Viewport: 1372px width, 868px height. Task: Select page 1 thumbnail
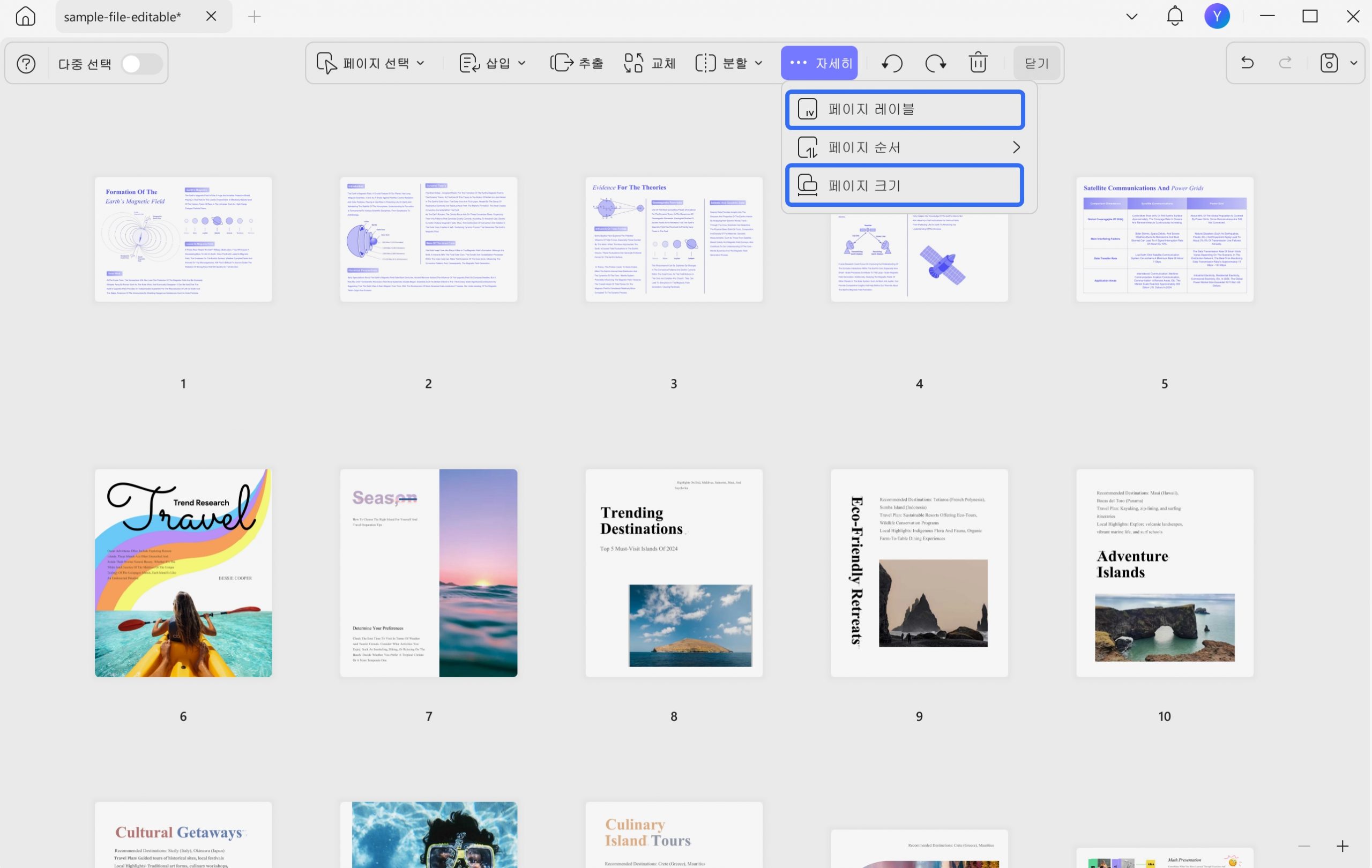click(183, 239)
